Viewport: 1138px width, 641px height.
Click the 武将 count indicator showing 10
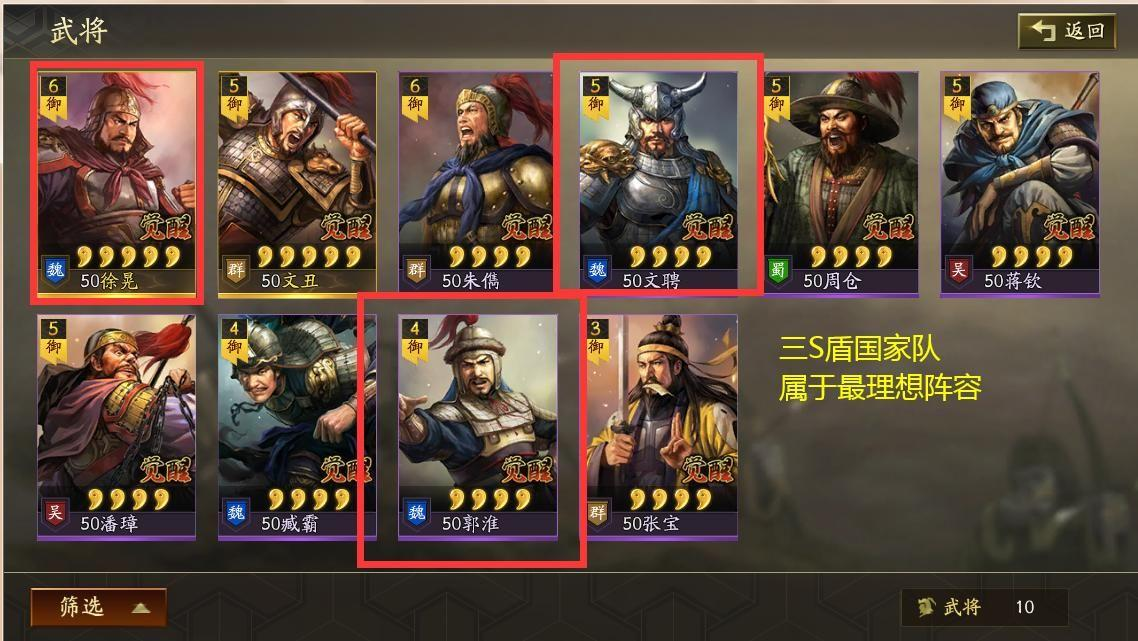pyautogui.click(x=984, y=607)
